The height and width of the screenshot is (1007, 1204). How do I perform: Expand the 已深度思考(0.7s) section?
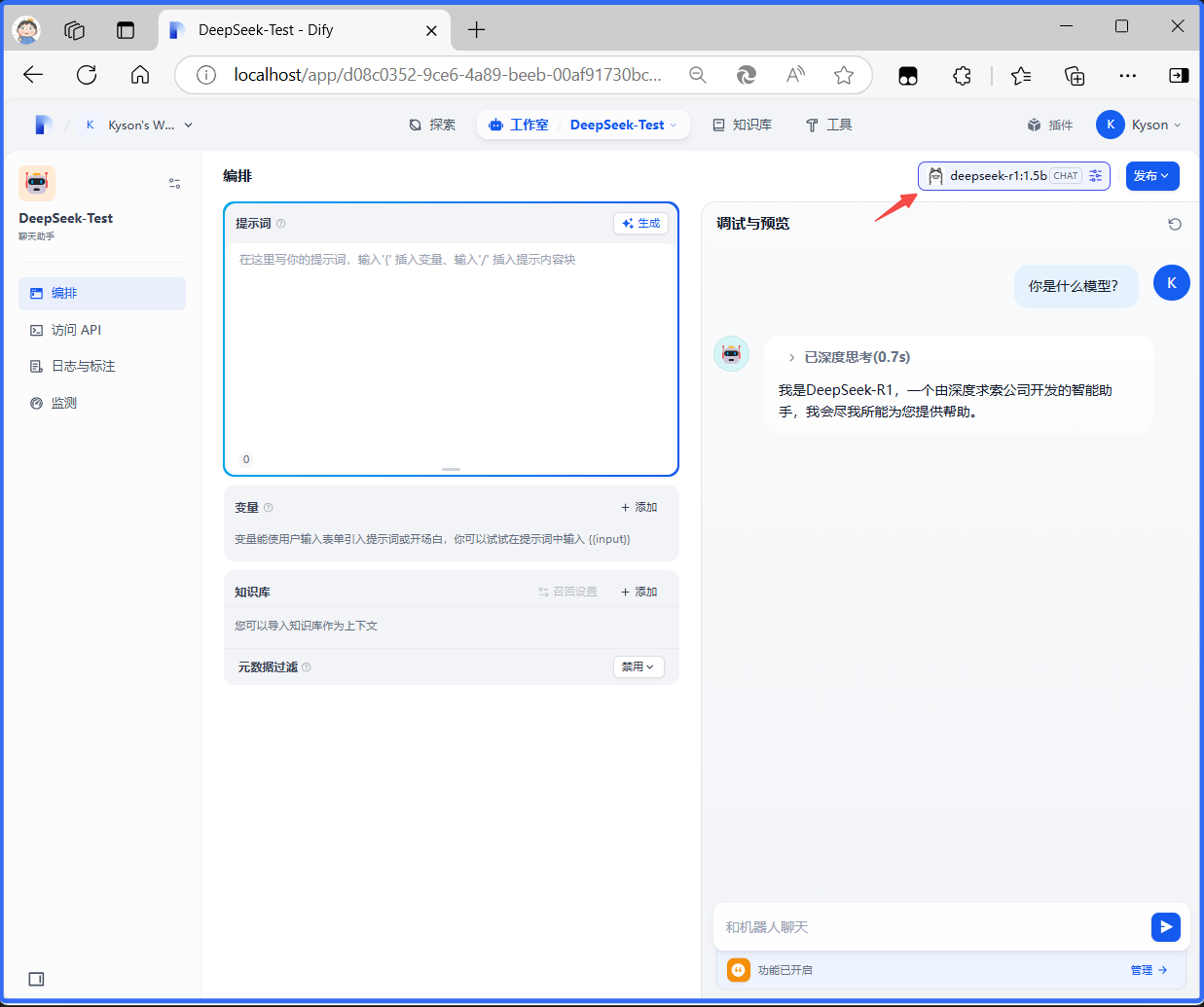tap(849, 357)
